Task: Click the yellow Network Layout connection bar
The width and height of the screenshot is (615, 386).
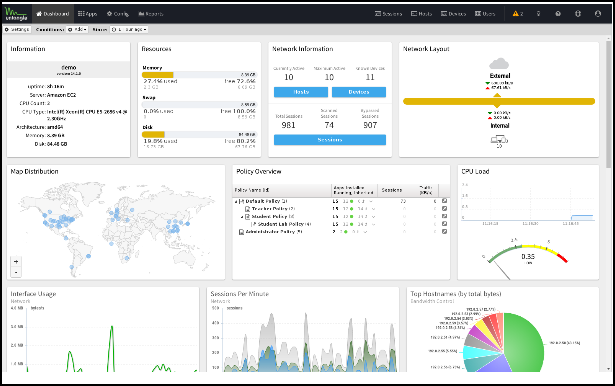Action: (499, 102)
